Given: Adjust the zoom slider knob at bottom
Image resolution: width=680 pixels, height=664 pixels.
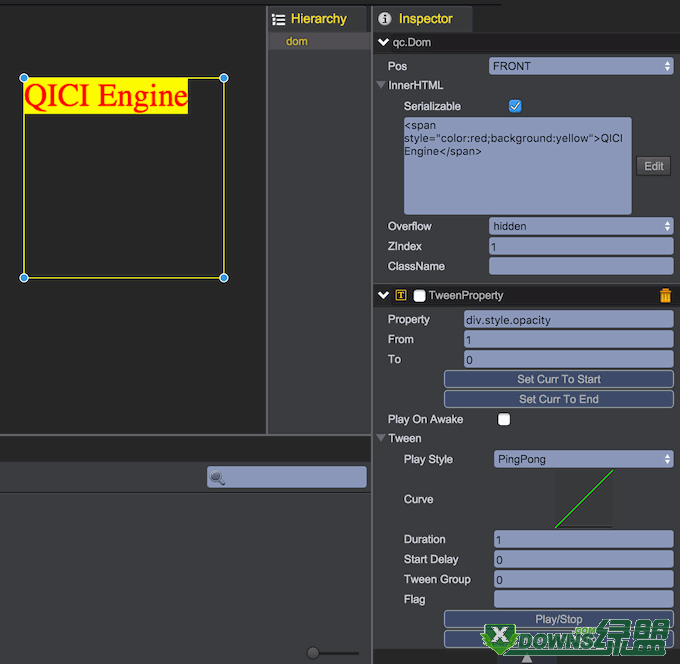Looking at the screenshot, I should pyautogui.click(x=313, y=652).
